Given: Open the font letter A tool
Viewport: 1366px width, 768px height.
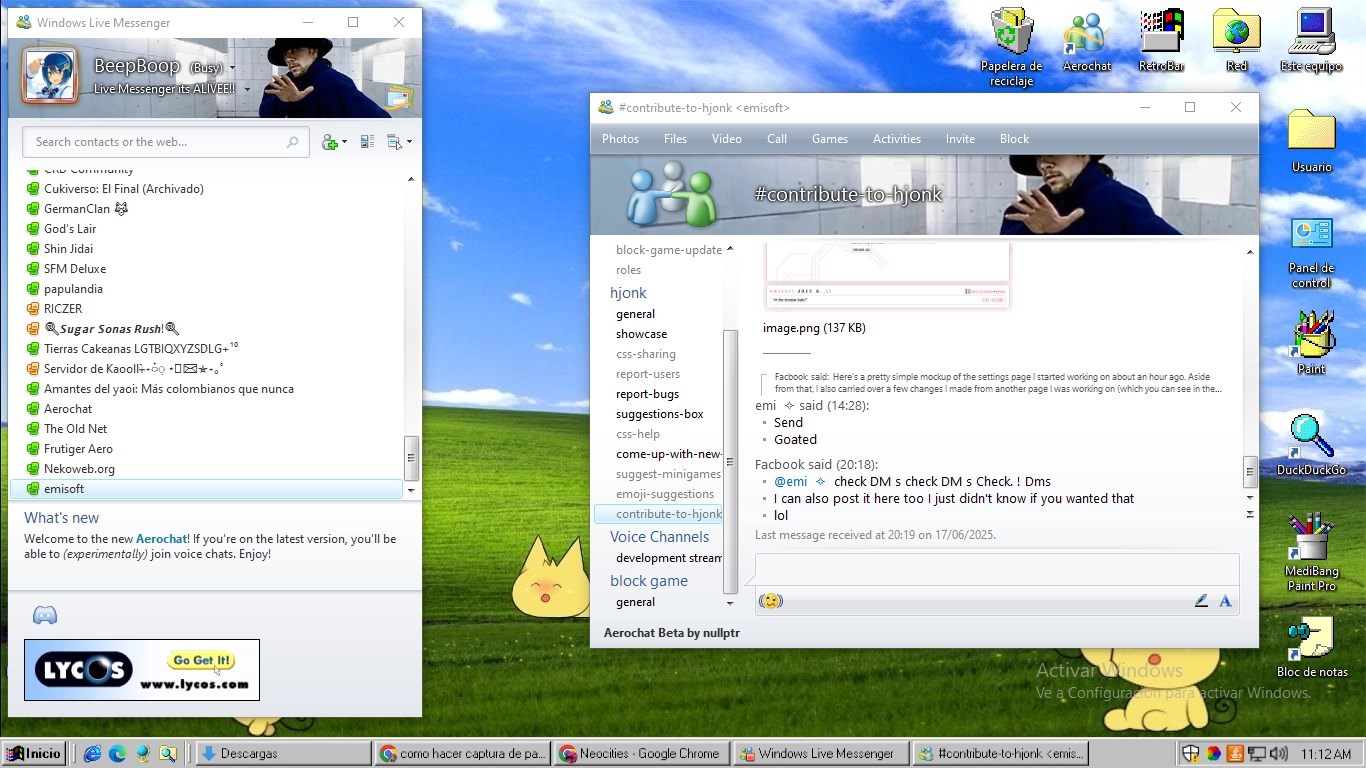Looking at the screenshot, I should point(1225,601).
